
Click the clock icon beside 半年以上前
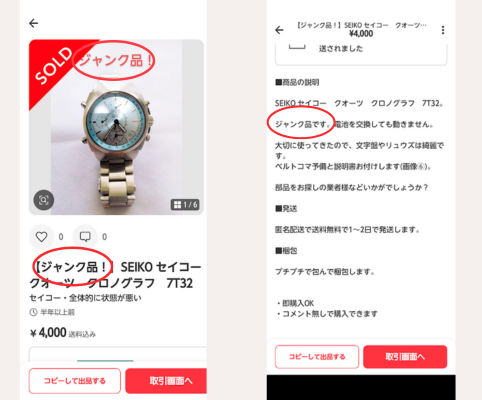[x=33, y=312]
